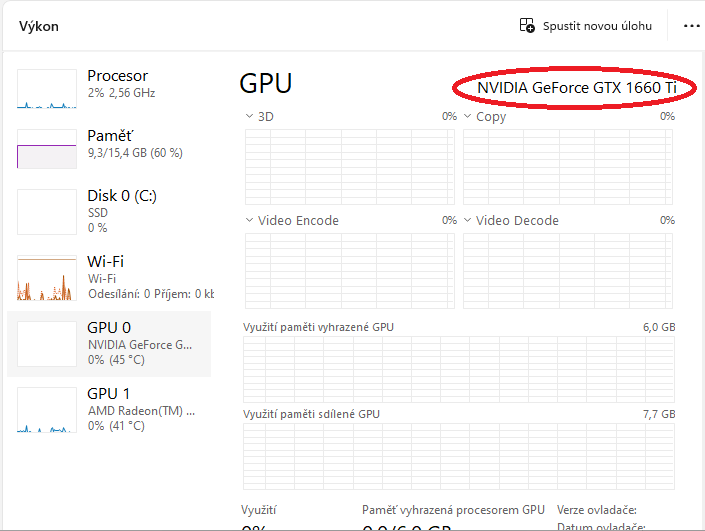Screen dimensions: 705x531
Task: Click the Využití paměti sdílené GPU label
Action: (311, 414)
